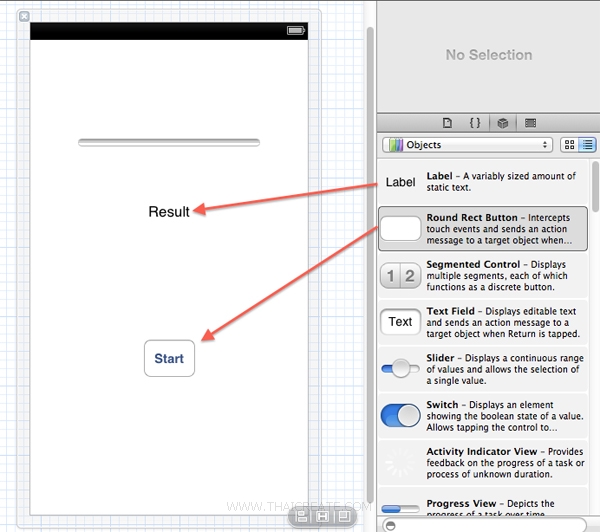Click the 'Activity Indicator View' title text

pos(482,452)
